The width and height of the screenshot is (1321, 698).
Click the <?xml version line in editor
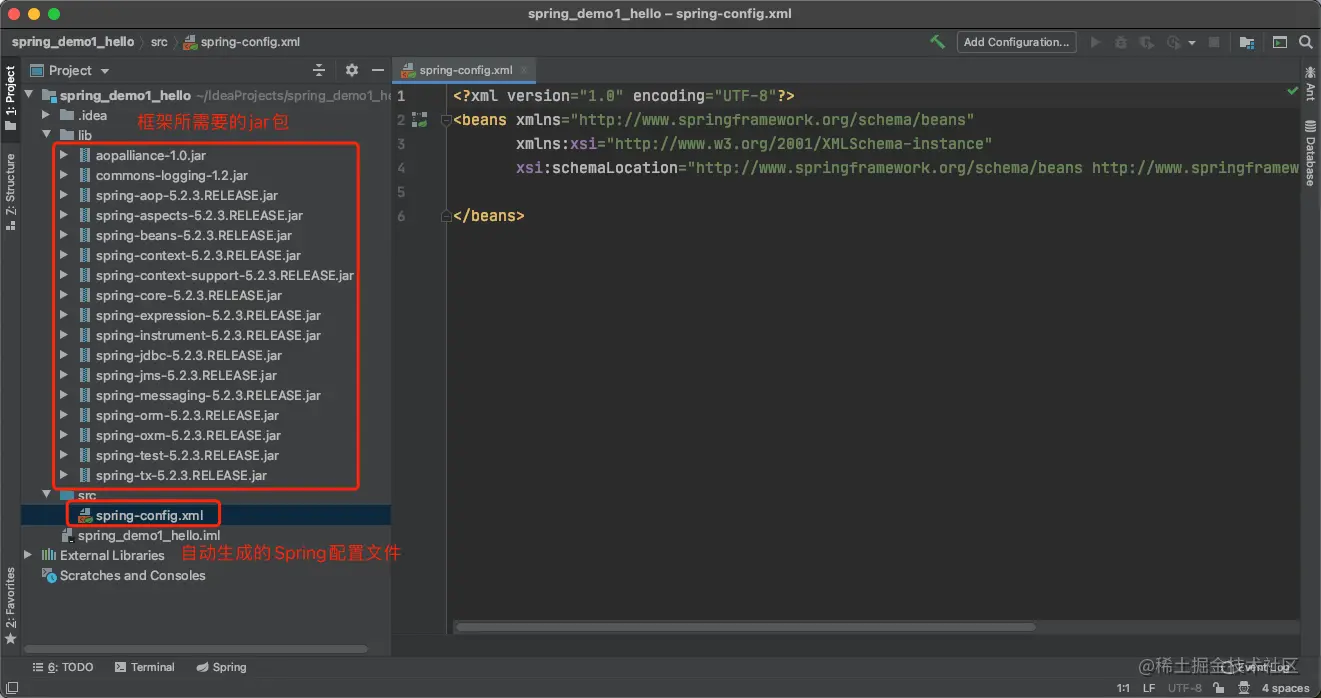624,96
